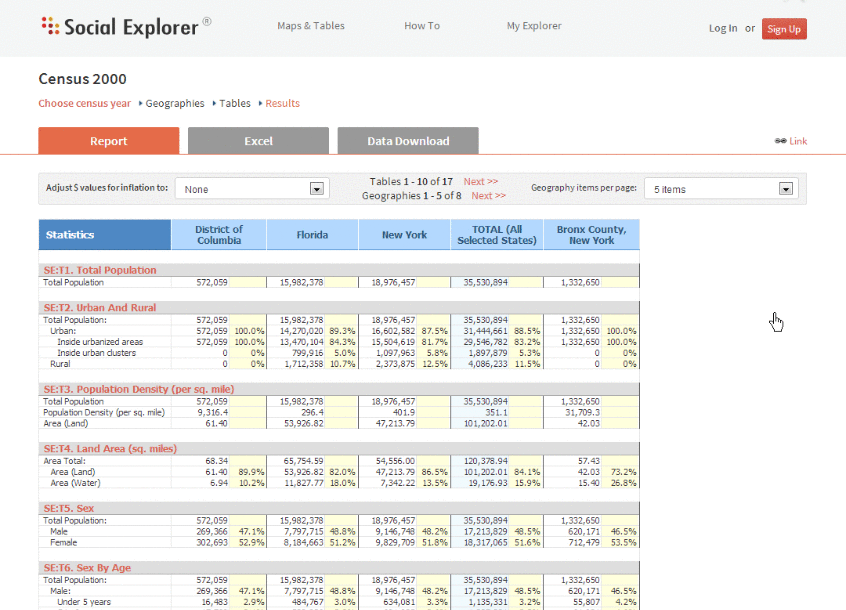
Task: Click the Bronx County, New York header
Action: 591,235
